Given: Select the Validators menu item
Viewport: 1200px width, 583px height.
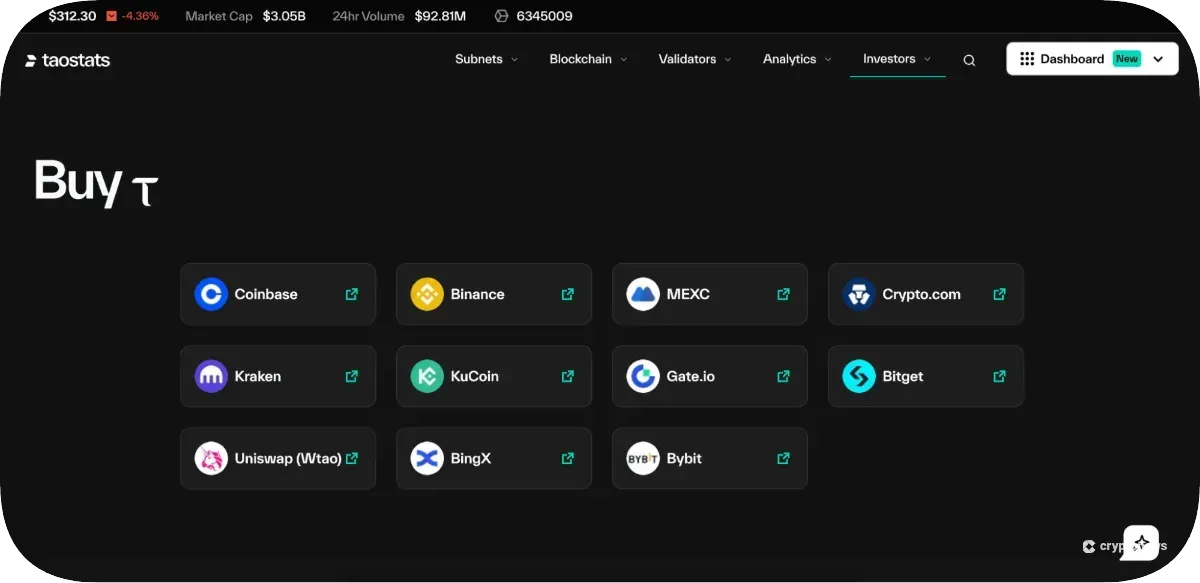Looking at the screenshot, I should tap(687, 59).
